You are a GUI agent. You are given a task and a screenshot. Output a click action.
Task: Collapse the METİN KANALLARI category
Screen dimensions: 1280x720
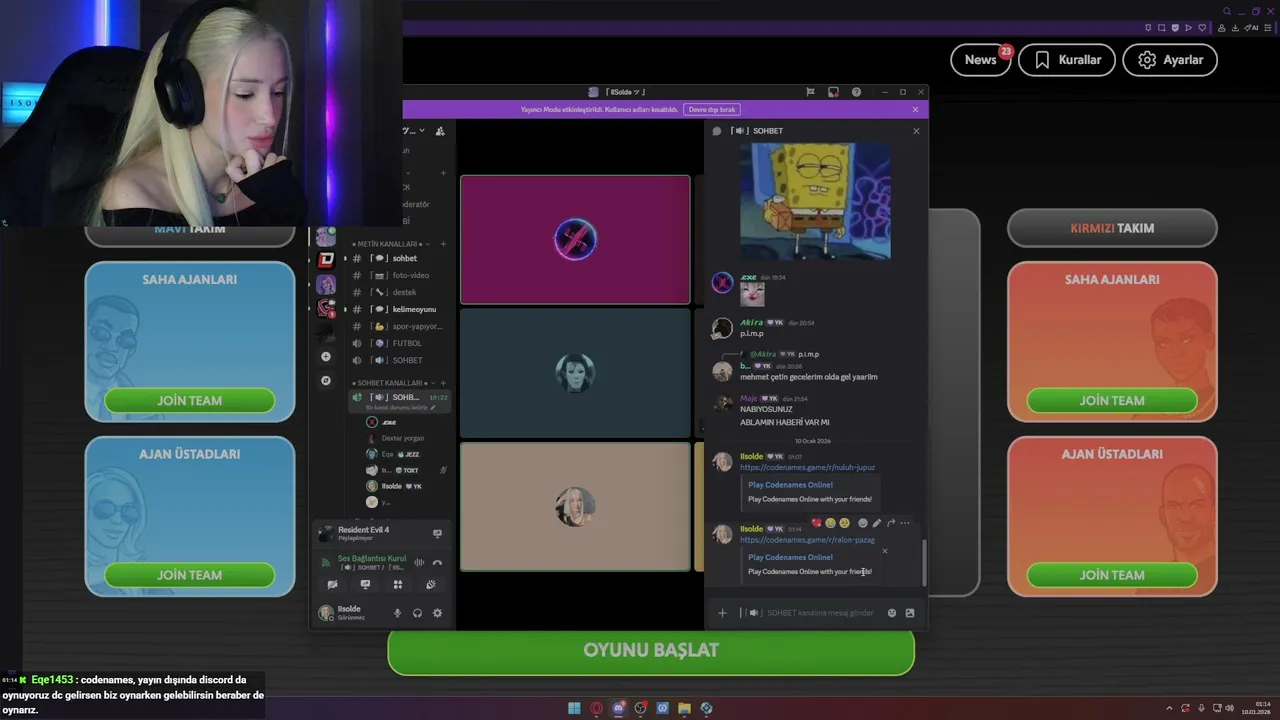[387, 244]
